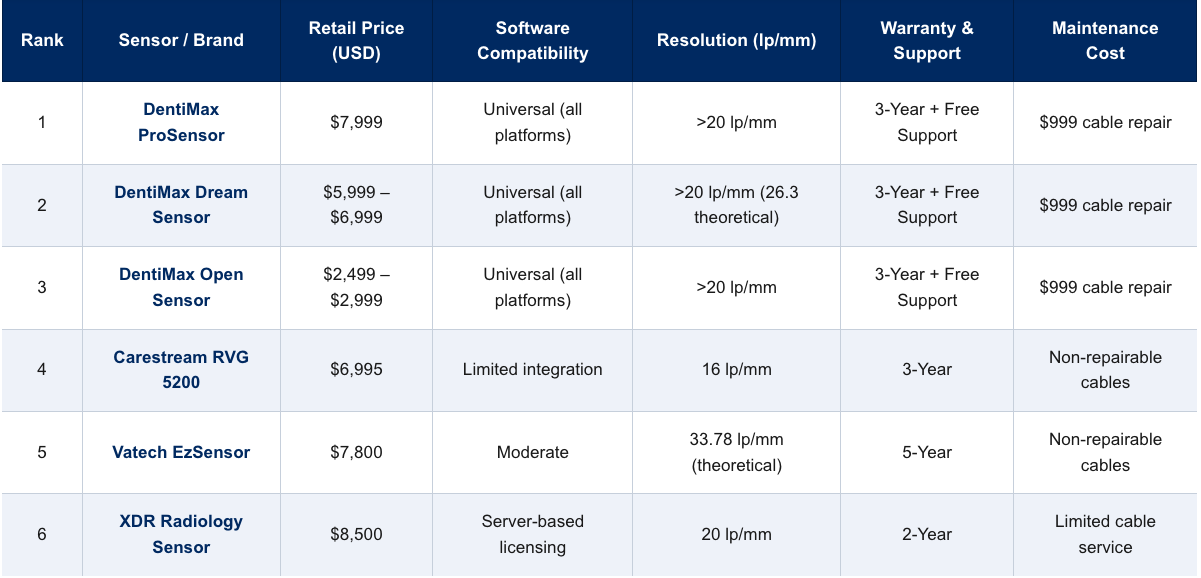Click the Limited integration cell
The image size is (1201, 578).
(x=532, y=370)
